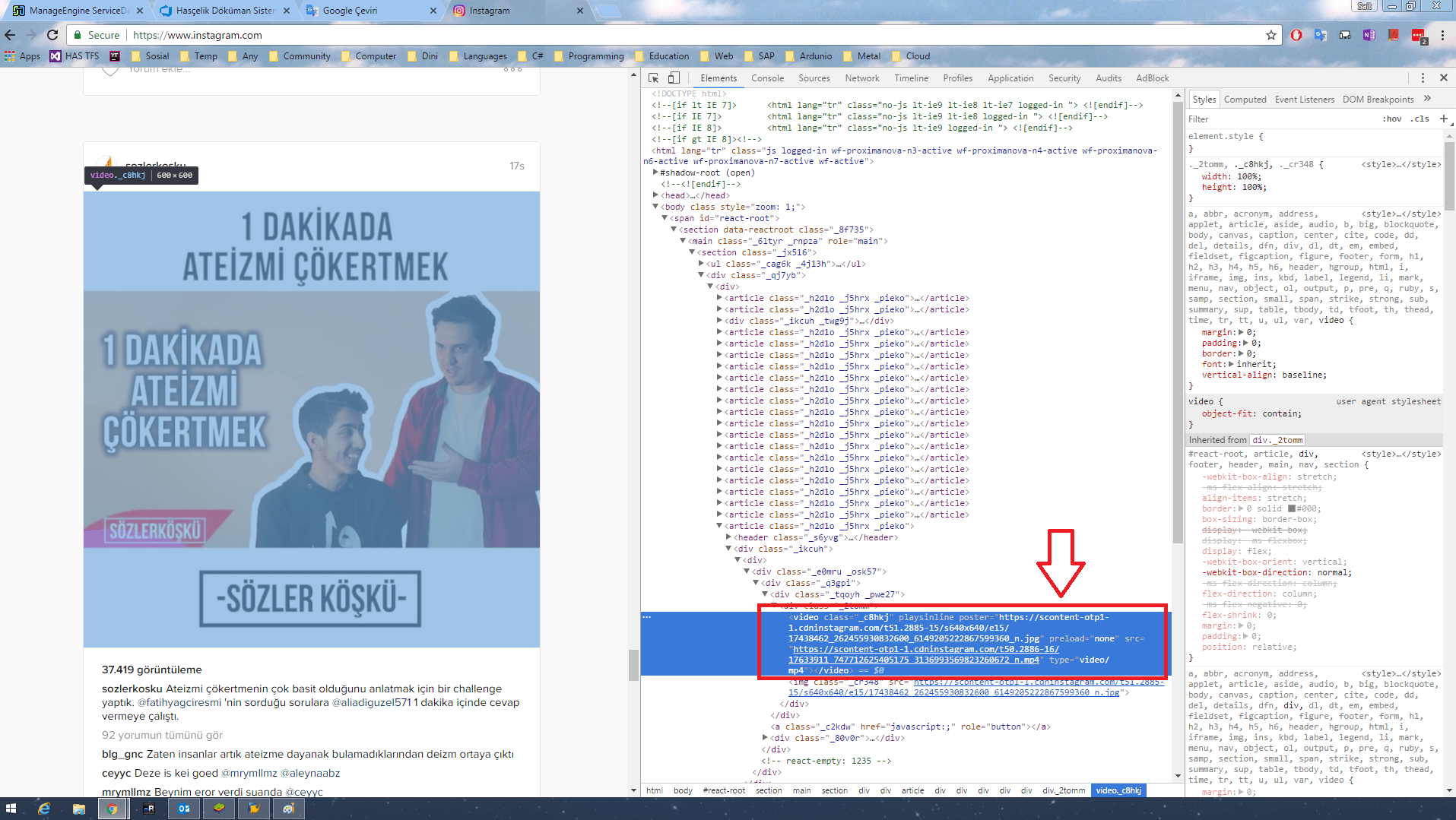Viewport: 1456px width, 820px height.
Task: Open the red ad-blocker extension with badge 2
Action: point(1419,35)
